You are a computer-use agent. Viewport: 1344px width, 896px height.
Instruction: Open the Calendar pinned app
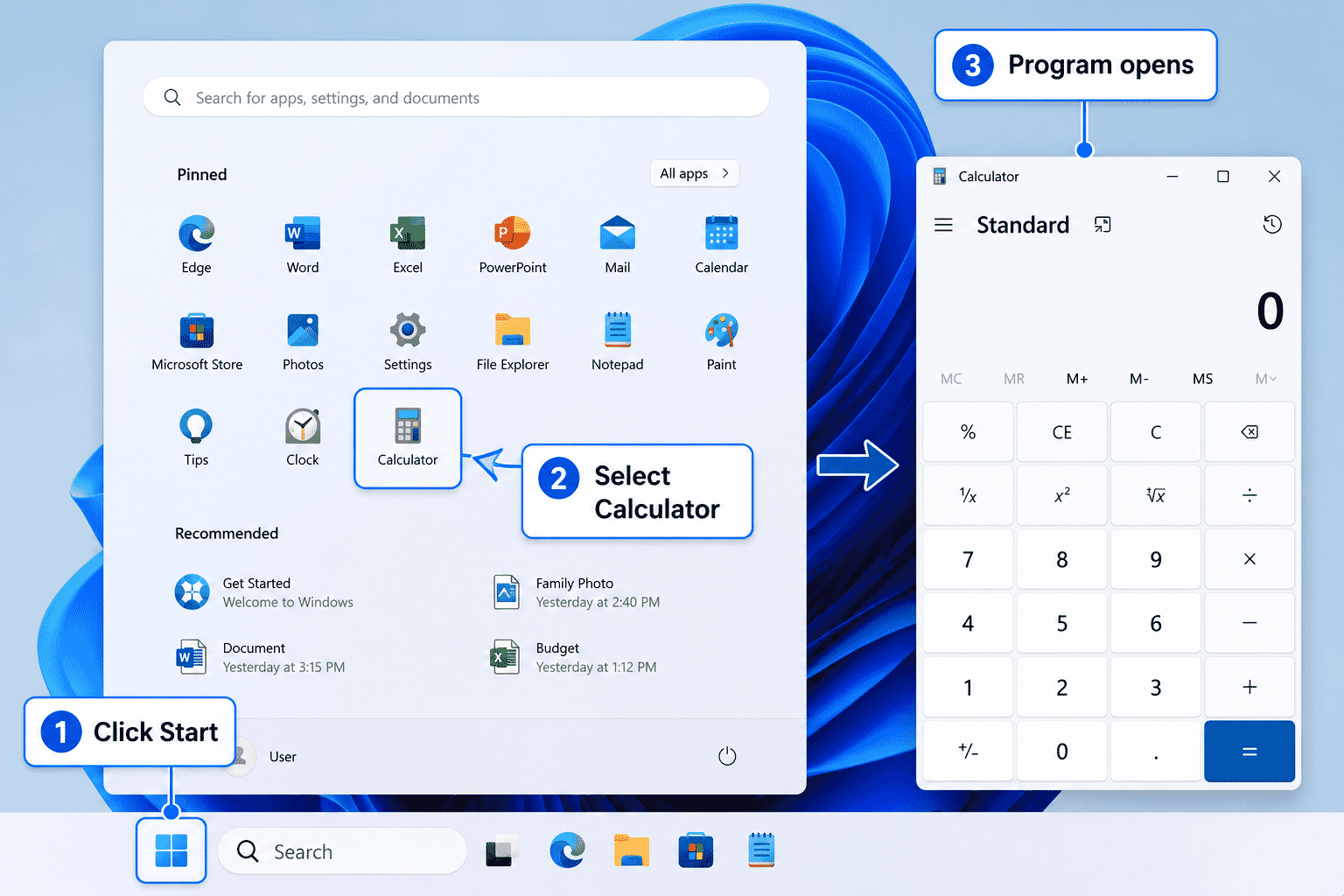pos(722,244)
